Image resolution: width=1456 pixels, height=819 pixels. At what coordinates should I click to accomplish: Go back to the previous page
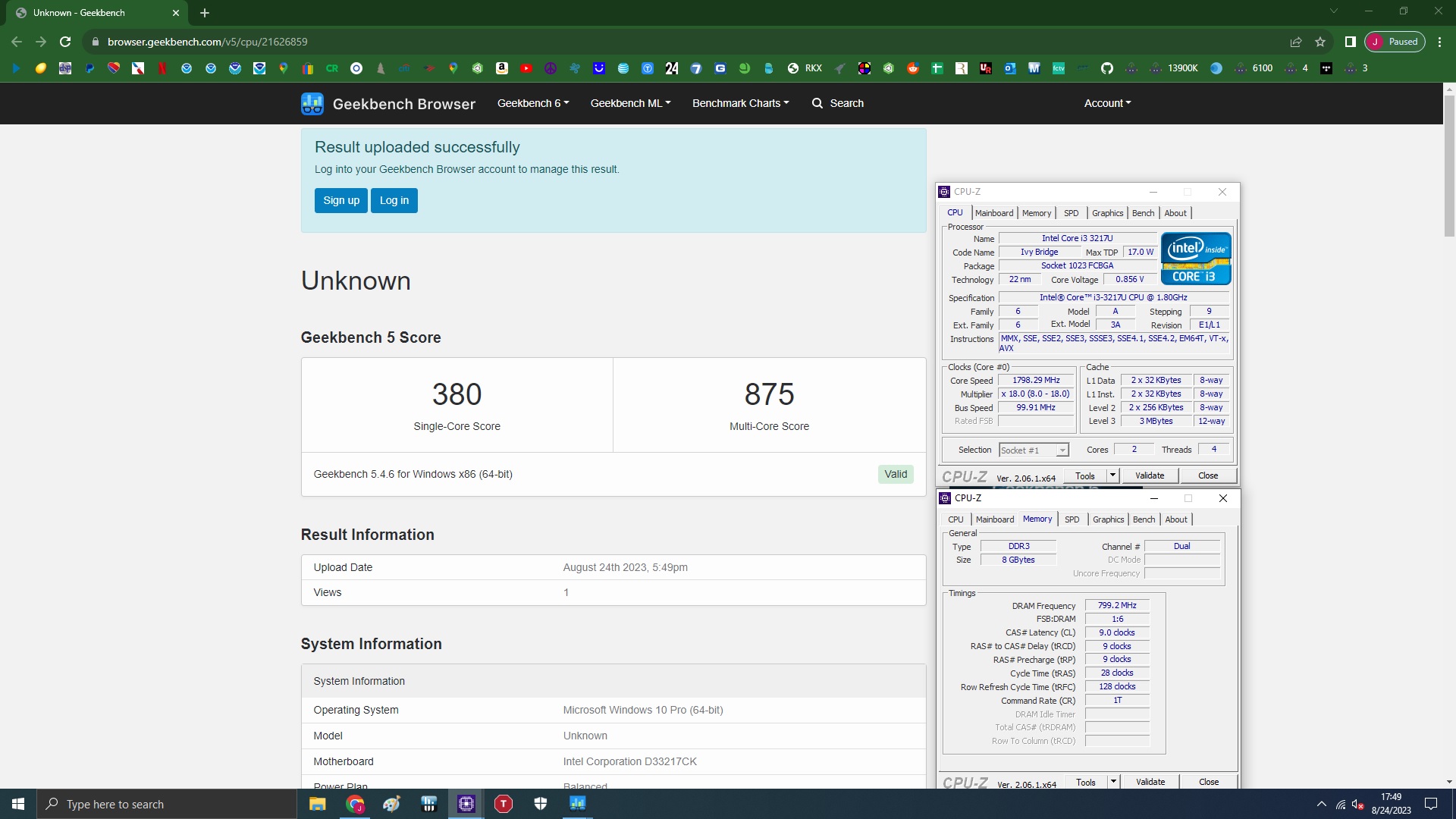click(17, 42)
